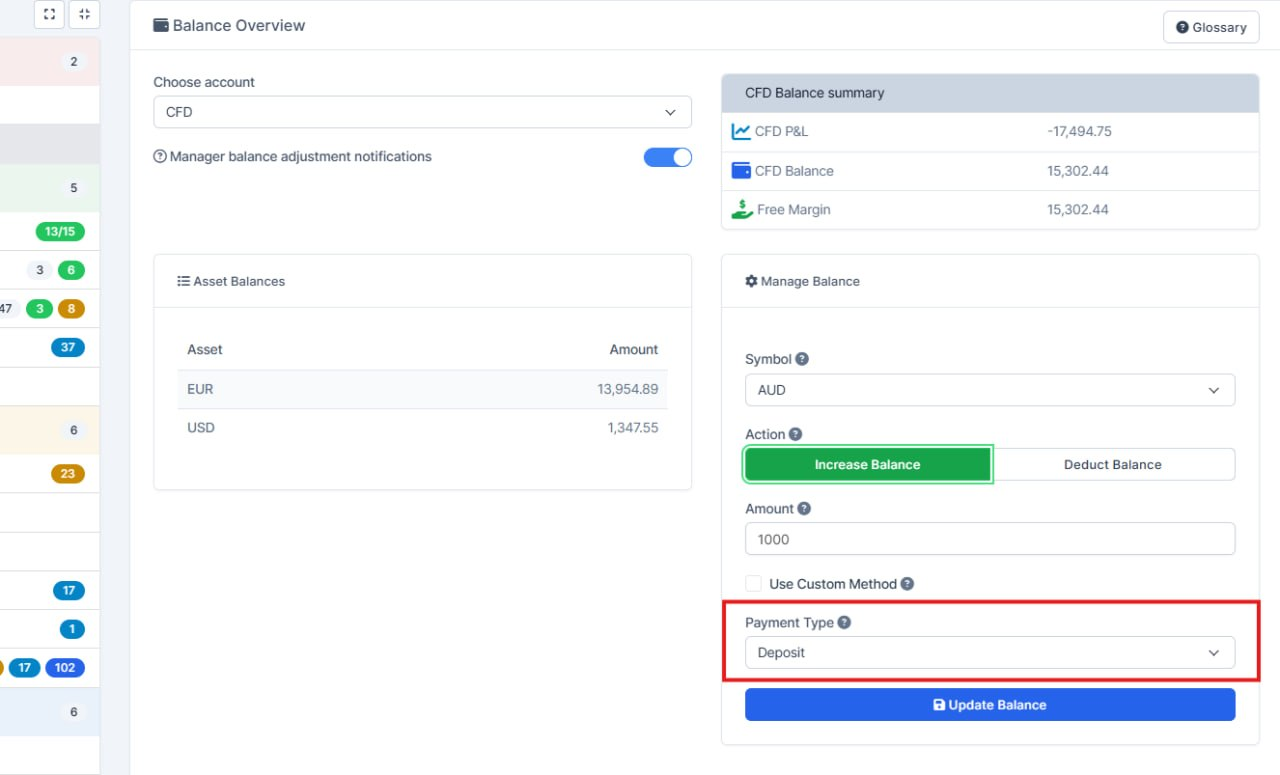Click the 1,347.55 USD amount
This screenshot has height=775, width=1280.
pyautogui.click(x=632, y=428)
